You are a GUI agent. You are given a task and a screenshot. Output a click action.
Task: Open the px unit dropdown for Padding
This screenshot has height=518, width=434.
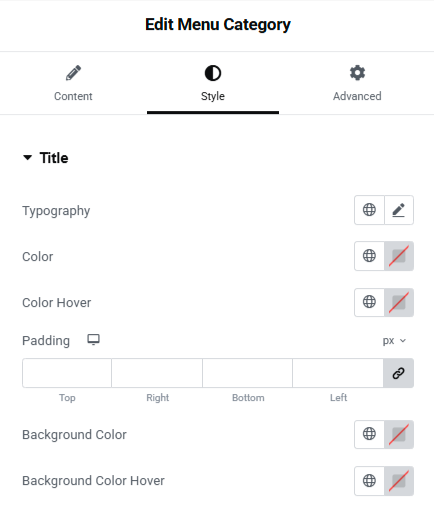coord(394,341)
